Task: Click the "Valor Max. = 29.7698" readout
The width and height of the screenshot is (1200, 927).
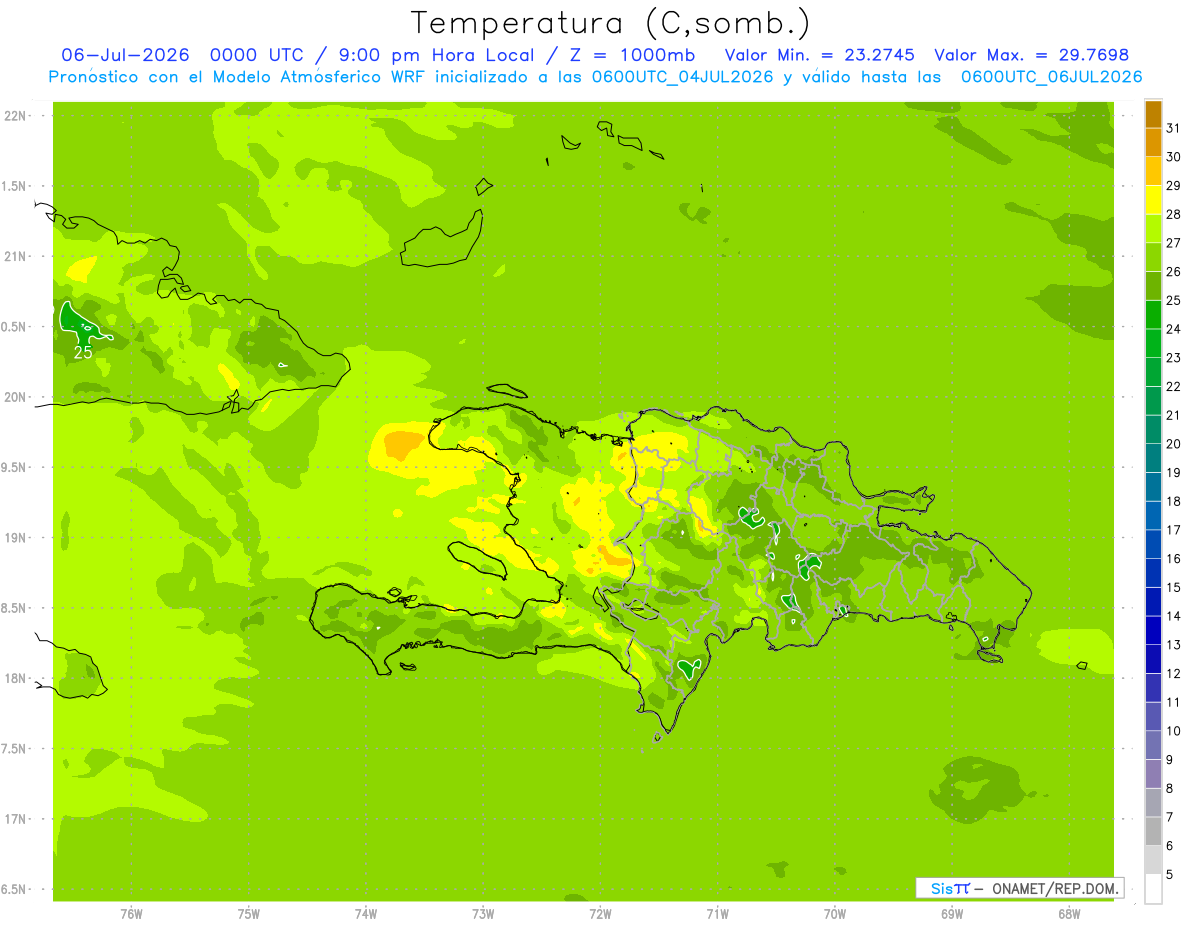Action: coord(1031,55)
